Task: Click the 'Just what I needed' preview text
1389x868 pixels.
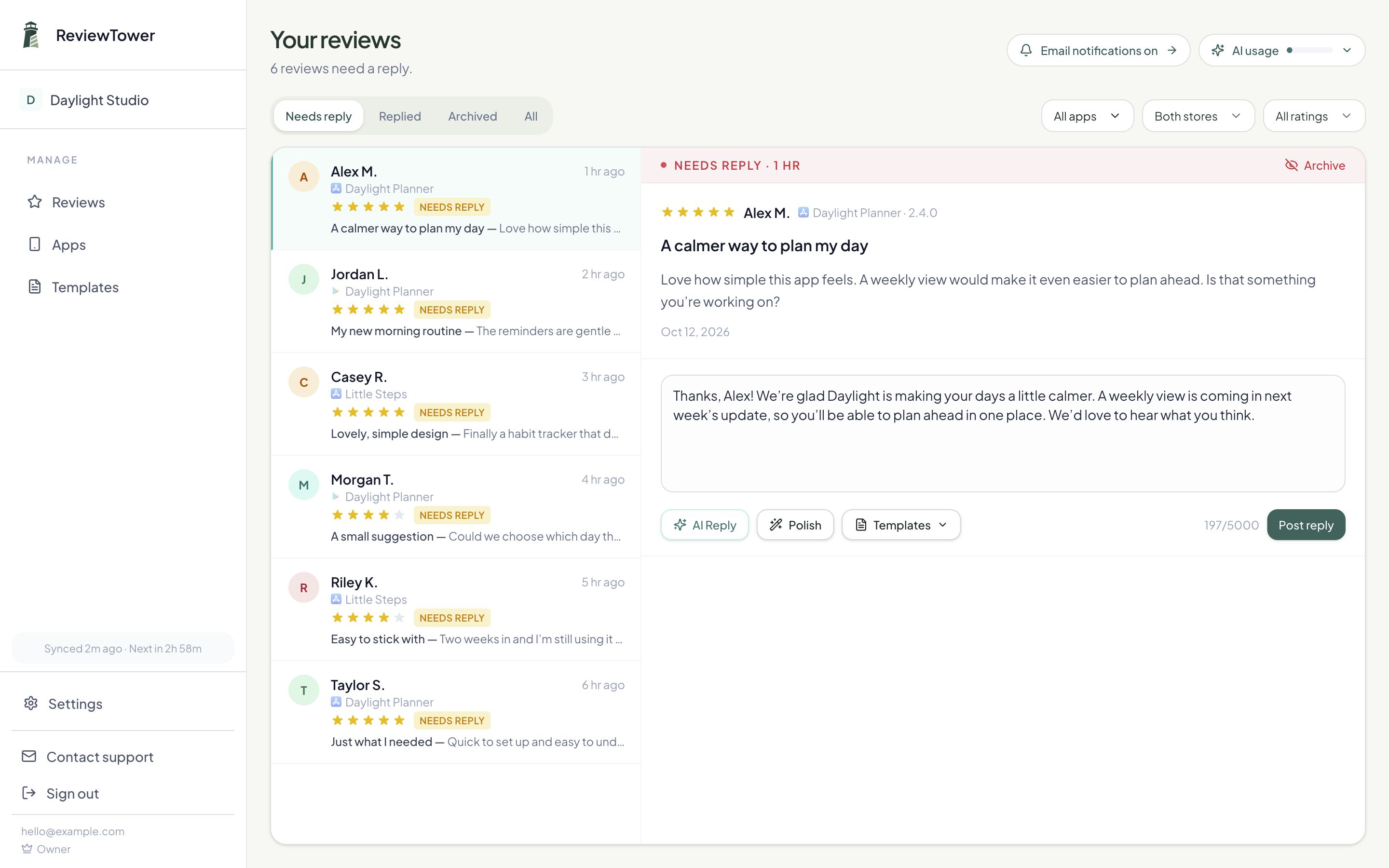Action: pyautogui.click(x=477, y=742)
